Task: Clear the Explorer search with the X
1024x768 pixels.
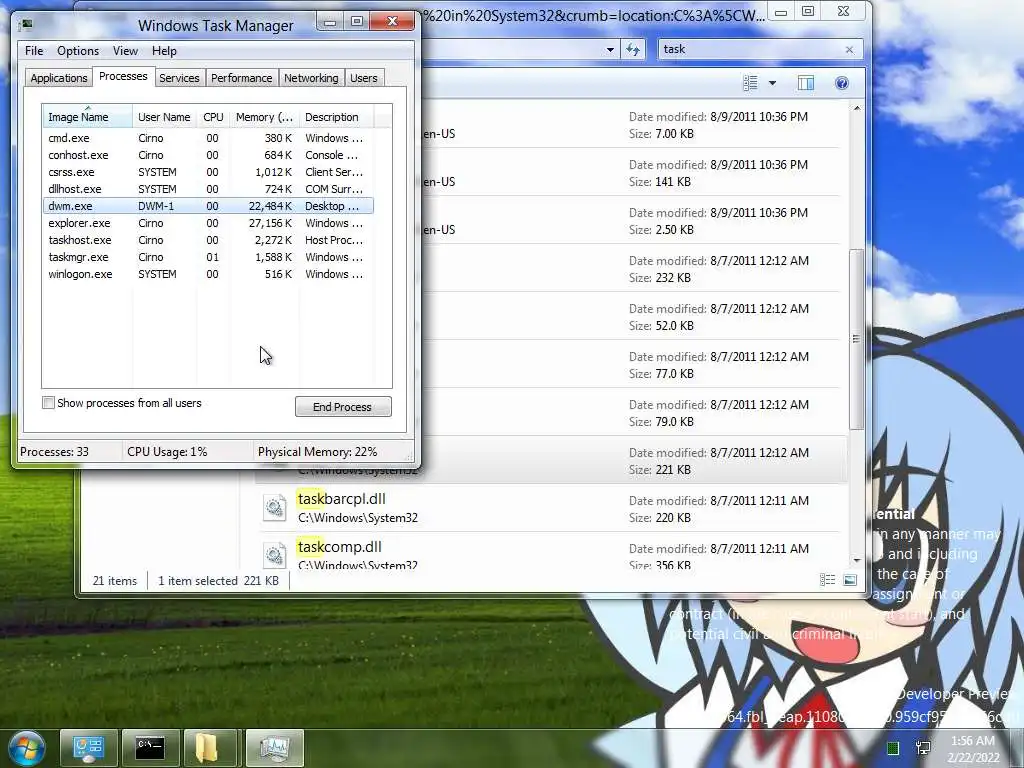Action: [849, 50]
